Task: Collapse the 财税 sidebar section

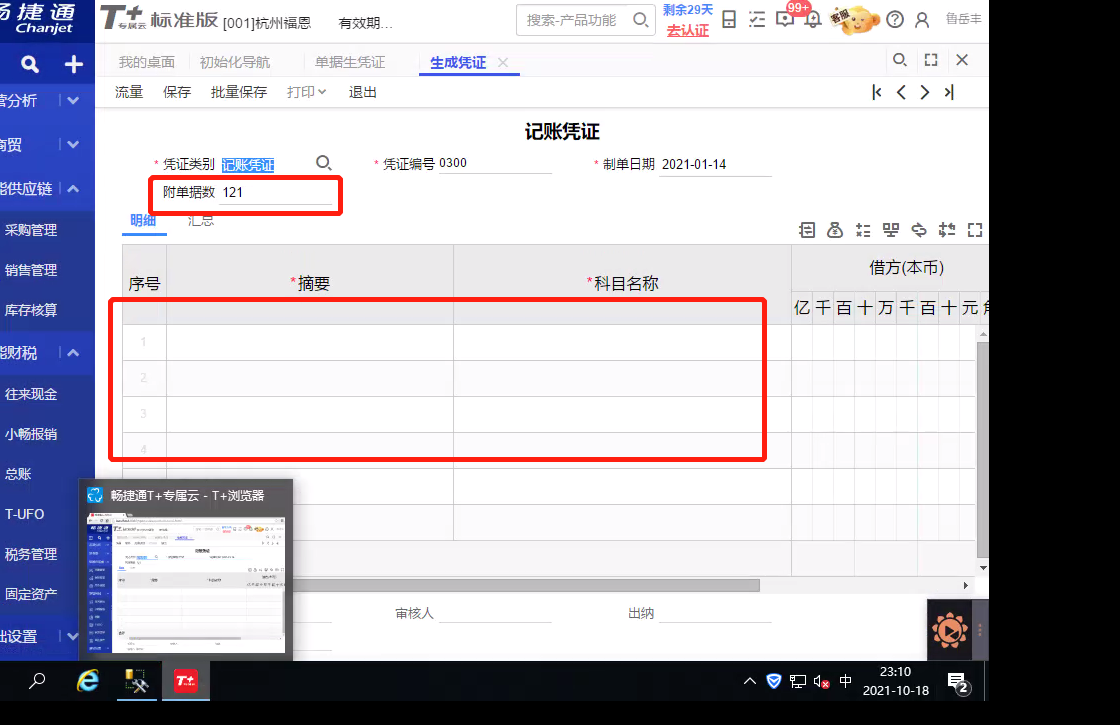Action: (73, 353)
